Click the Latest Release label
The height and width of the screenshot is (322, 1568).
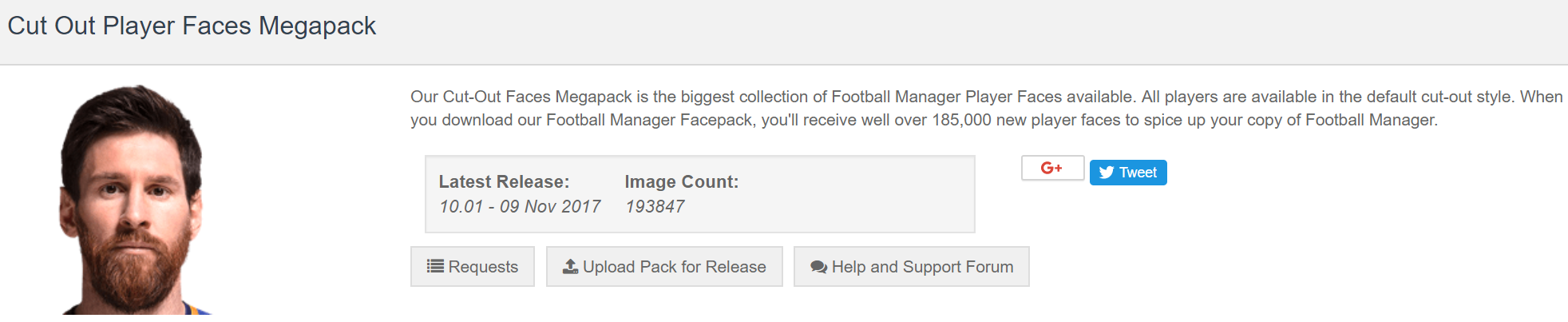click(504, 181)
